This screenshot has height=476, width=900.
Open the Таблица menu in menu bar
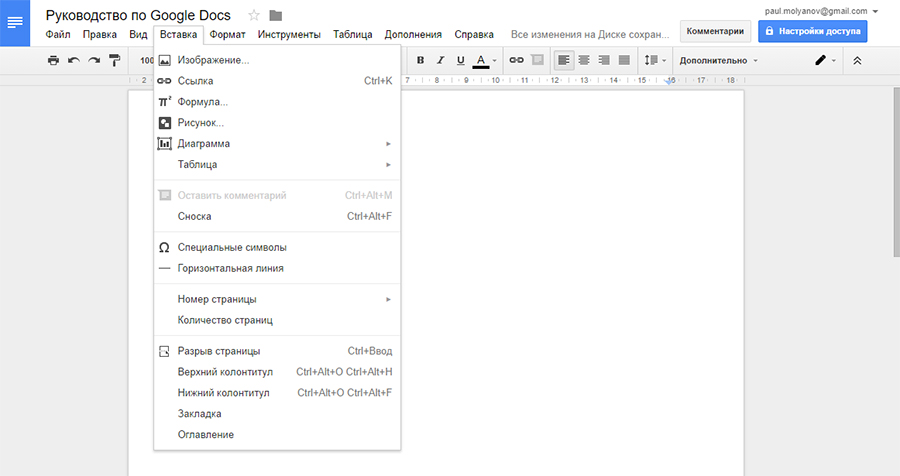coord(352,34)
